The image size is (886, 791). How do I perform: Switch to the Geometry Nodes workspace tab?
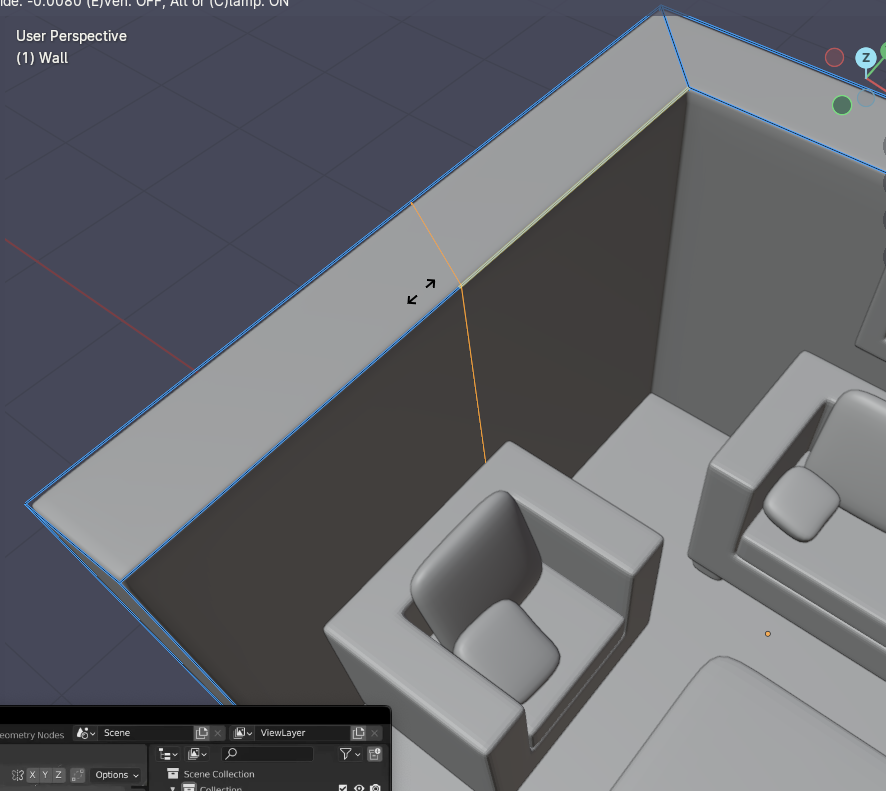coord(31,734)
